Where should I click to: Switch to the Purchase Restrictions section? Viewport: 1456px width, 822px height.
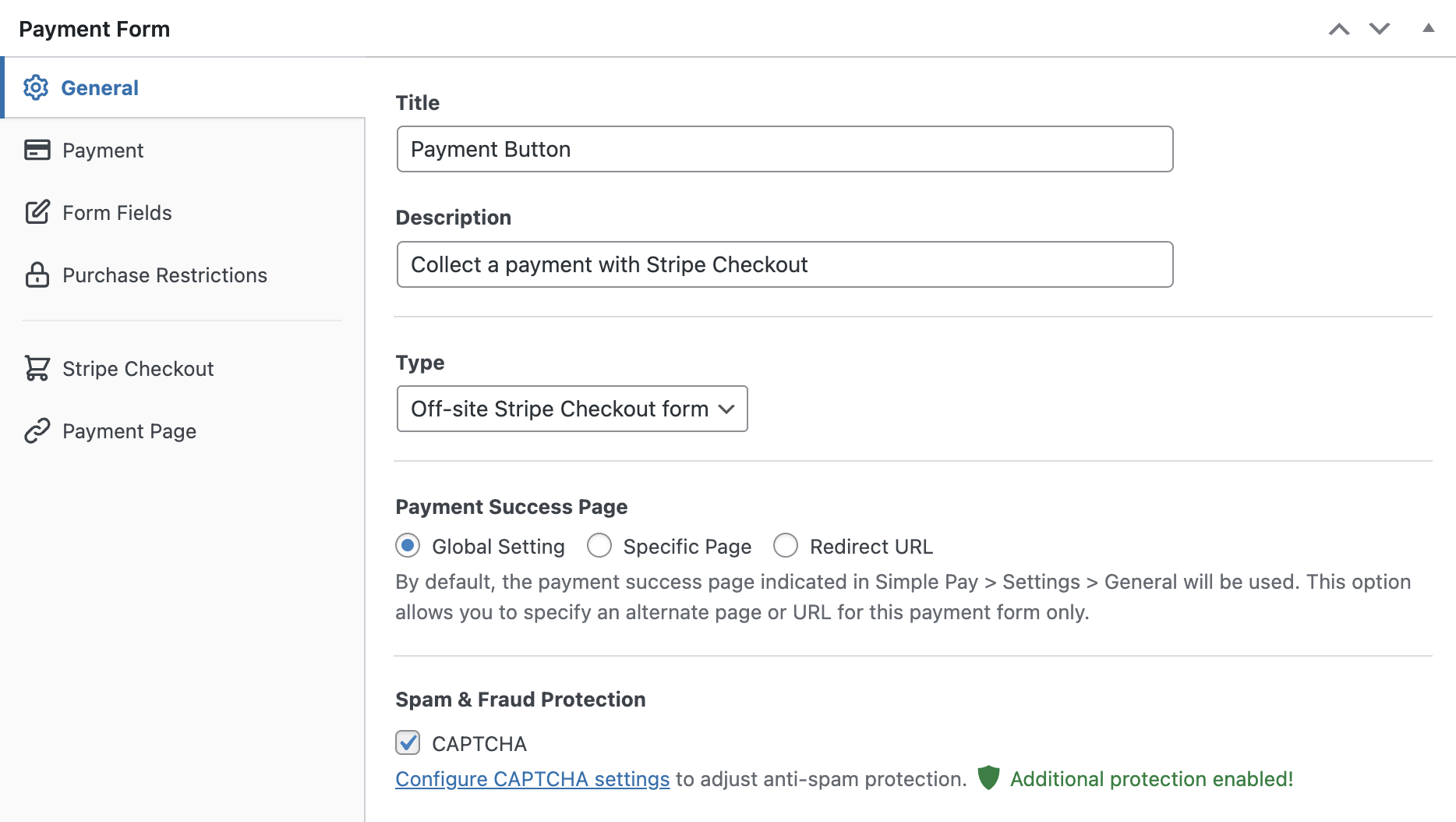(x=164, y=275)
